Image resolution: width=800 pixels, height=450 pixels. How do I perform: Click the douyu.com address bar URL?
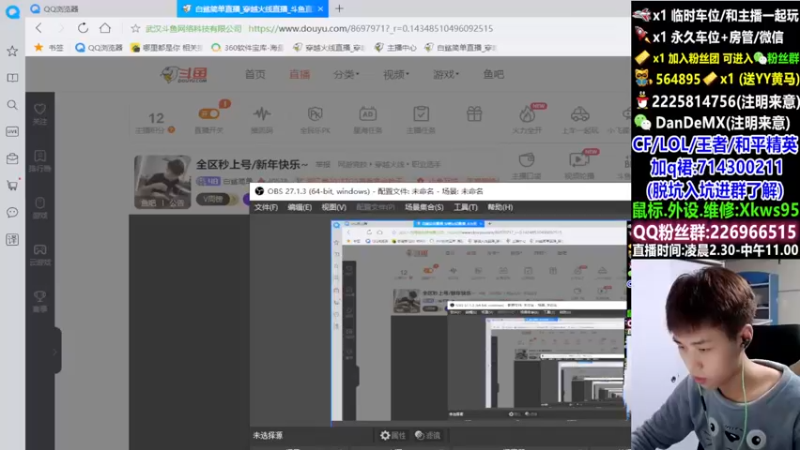[370, 29]
